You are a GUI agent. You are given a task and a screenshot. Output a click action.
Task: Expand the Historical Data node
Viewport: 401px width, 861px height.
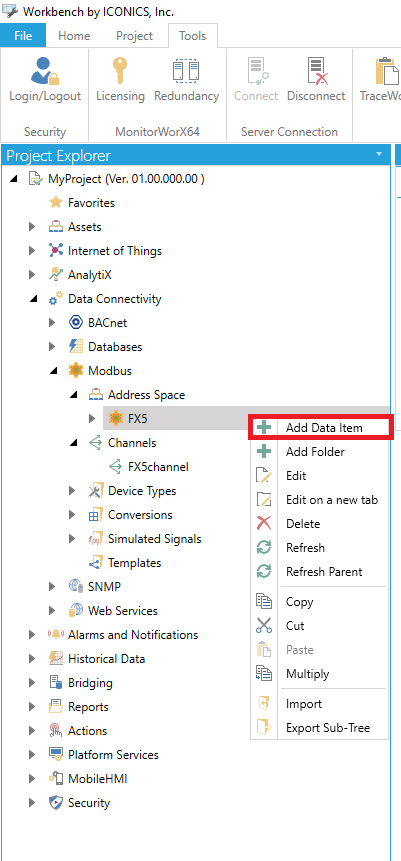point(32,658)
